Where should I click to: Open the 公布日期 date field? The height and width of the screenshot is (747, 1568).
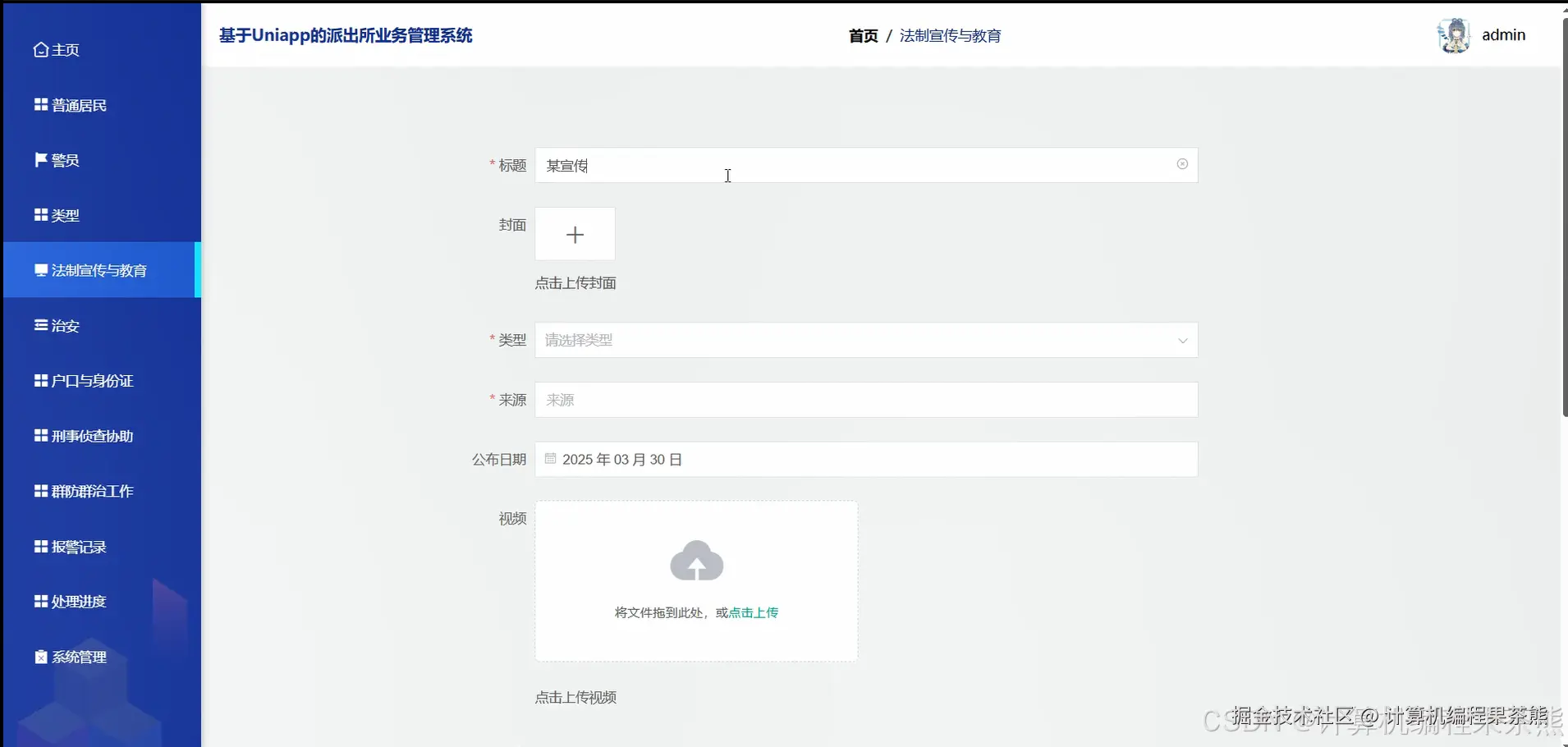pos(866,460)
